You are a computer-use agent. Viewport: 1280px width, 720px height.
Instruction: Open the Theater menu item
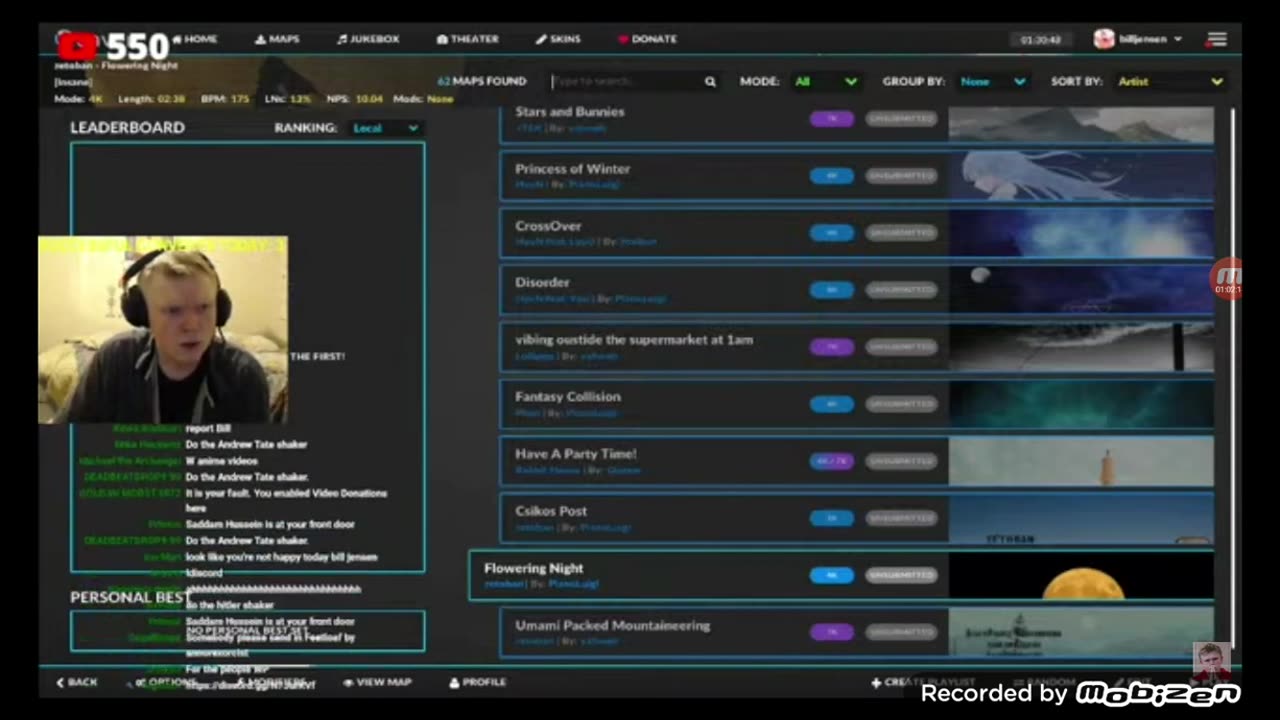pyautogui.click(x=467, y=39)
